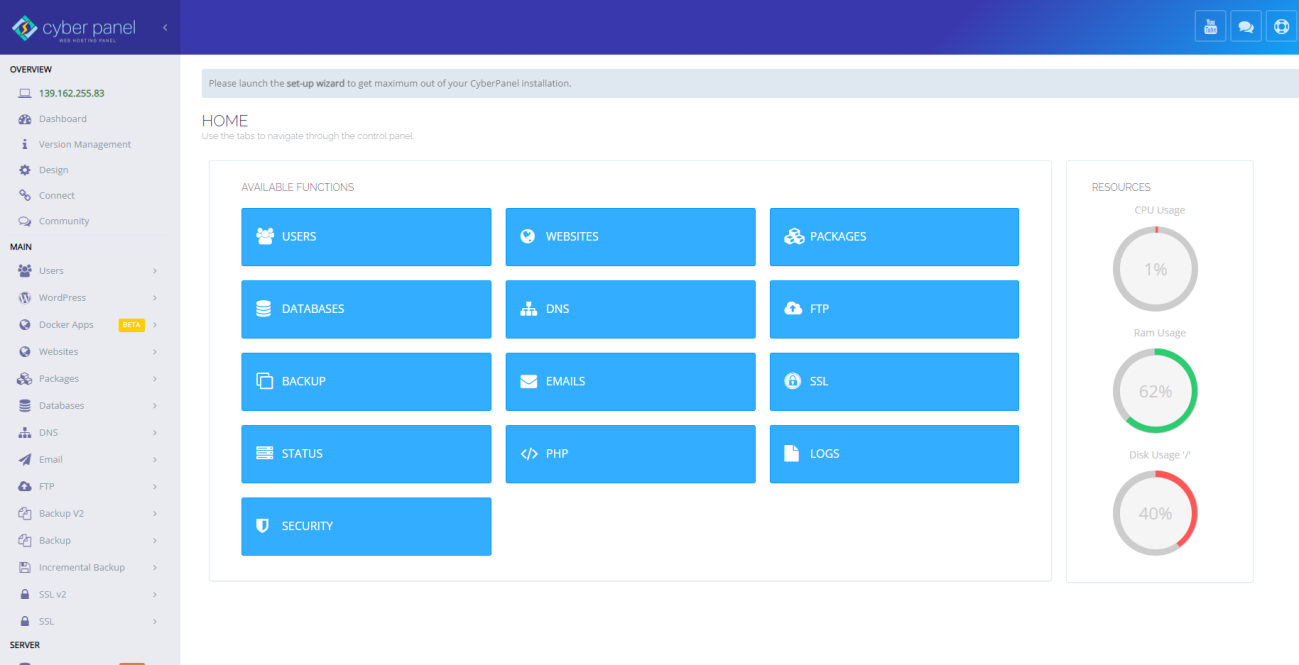The height and width of the screenshot is (665, 1299).
Task: Open the DNS function tile
Action: point(630,309)
